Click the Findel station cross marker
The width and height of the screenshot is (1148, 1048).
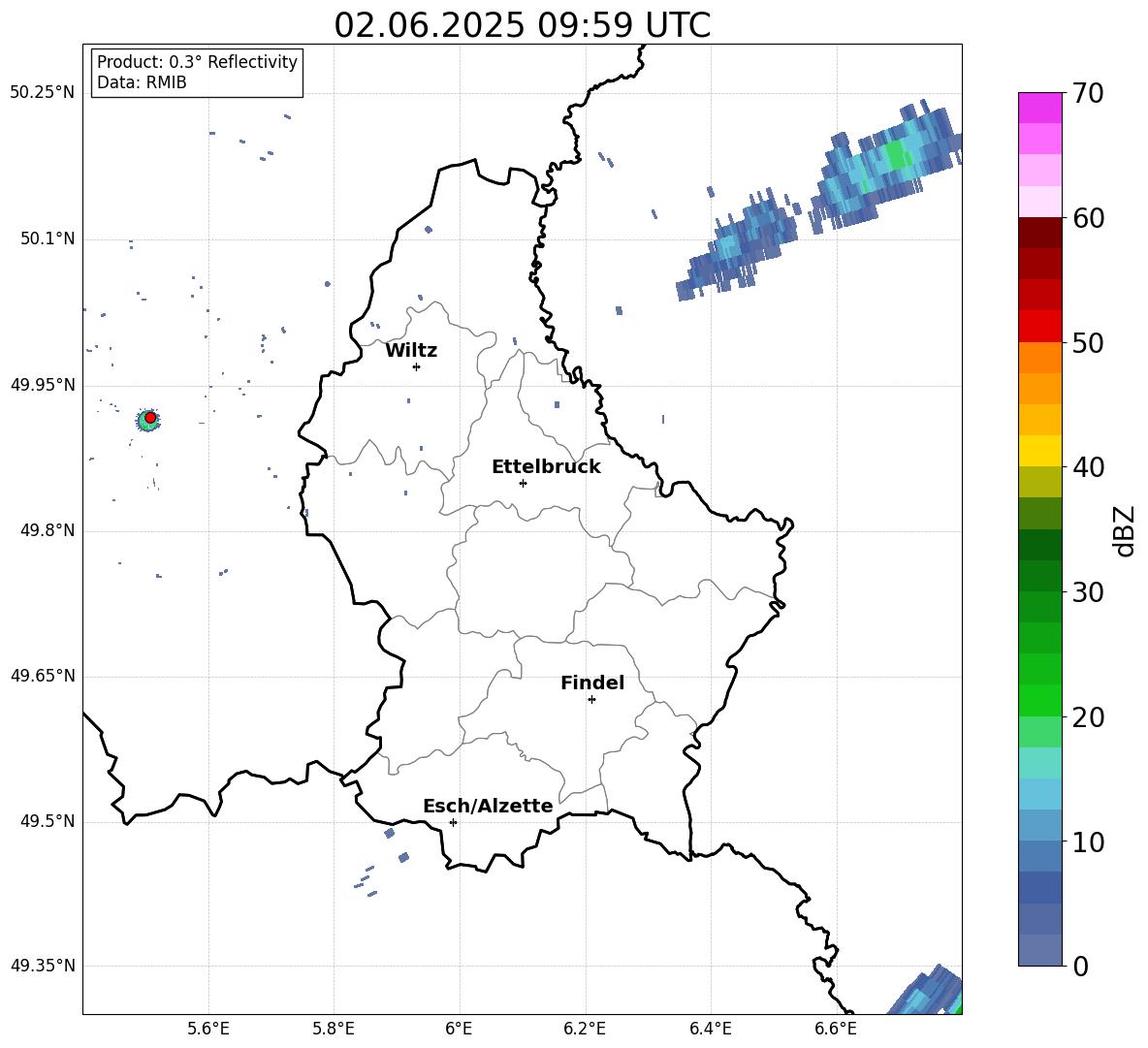pos(591,700)
